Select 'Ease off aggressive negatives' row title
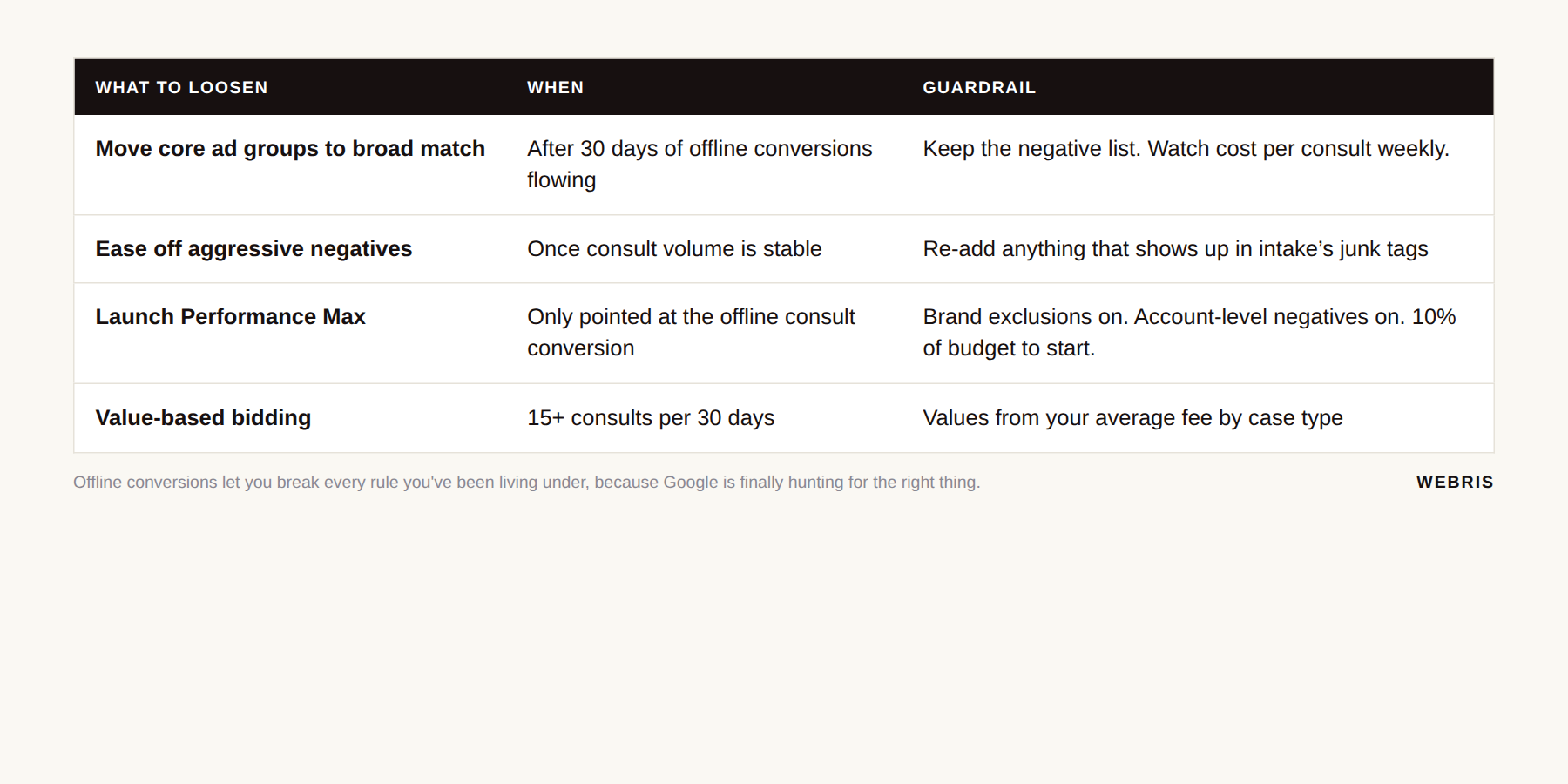 [x=253, y=249]
